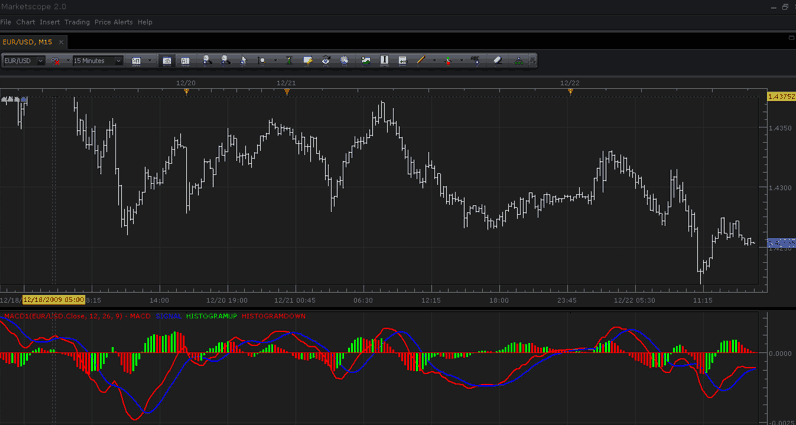Select the arrow cursor tool

click(x=243, y=61)
